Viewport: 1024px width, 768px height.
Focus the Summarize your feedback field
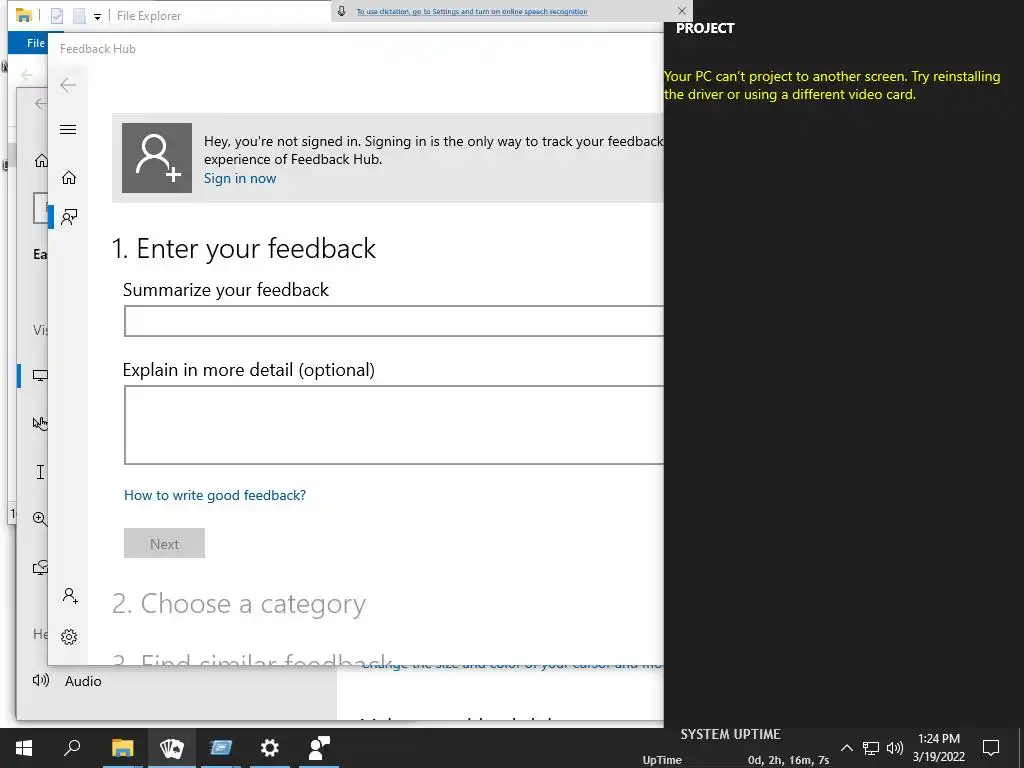[x=394, y=321]
